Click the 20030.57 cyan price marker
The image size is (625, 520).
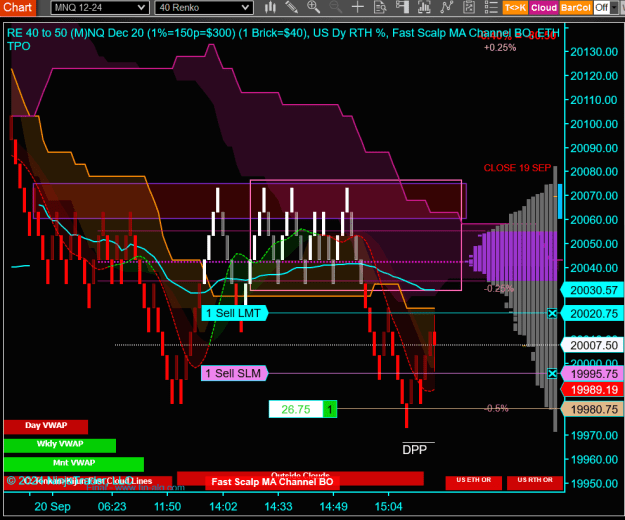coord(593,290)
